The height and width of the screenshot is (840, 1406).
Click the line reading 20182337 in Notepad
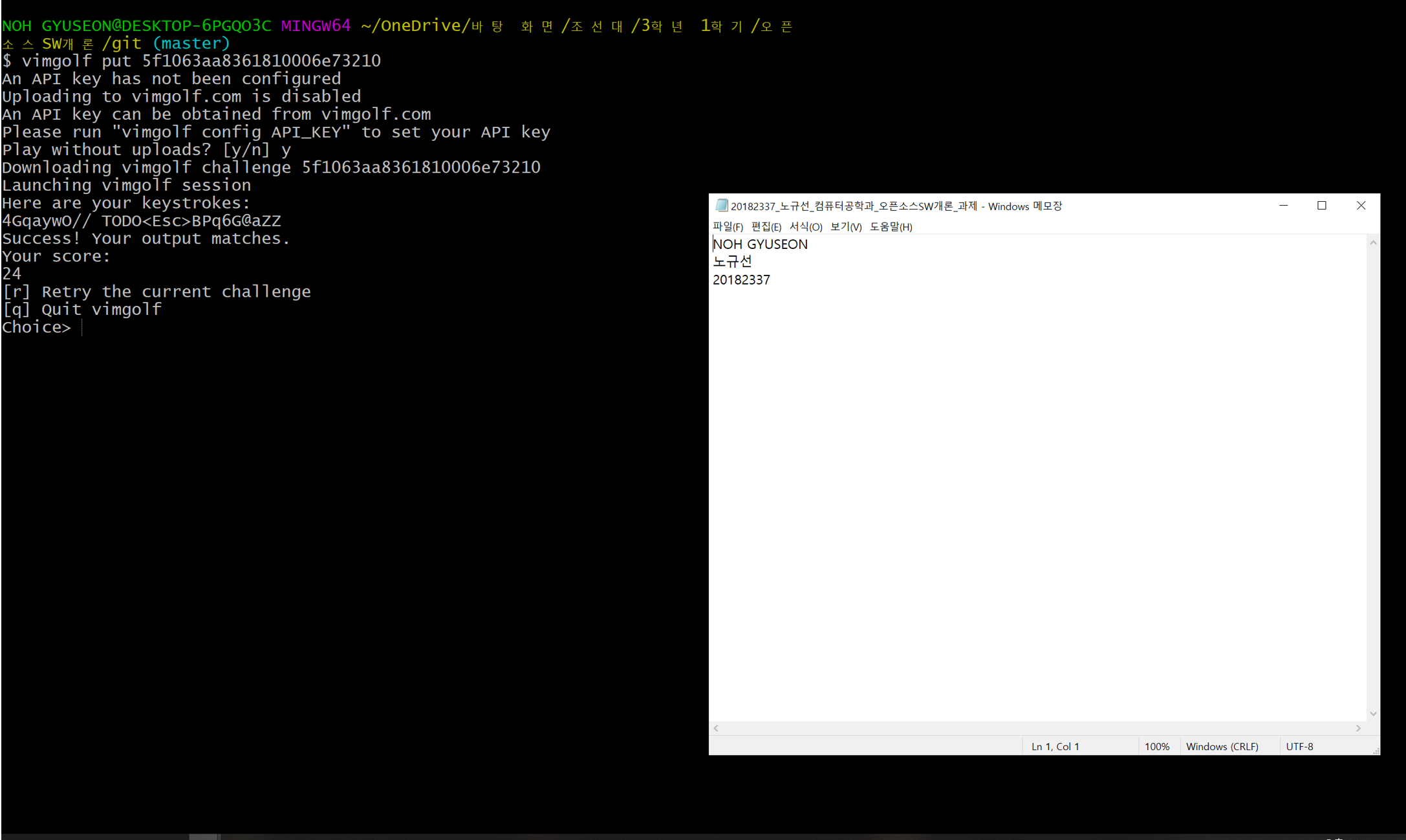click(x=742, y=279)
